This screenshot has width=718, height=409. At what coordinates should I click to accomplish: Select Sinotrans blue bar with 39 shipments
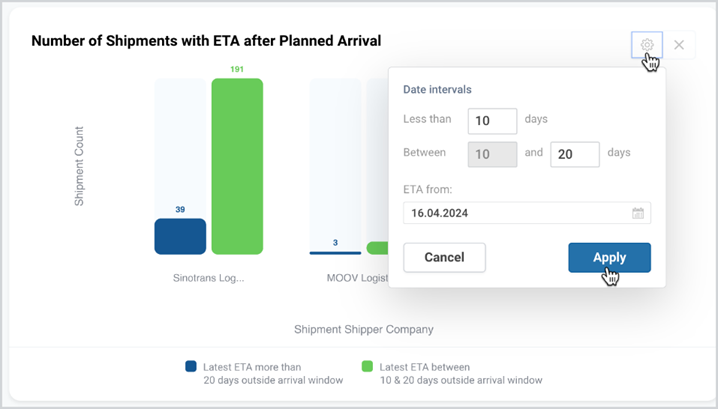(x=180, y=236)
